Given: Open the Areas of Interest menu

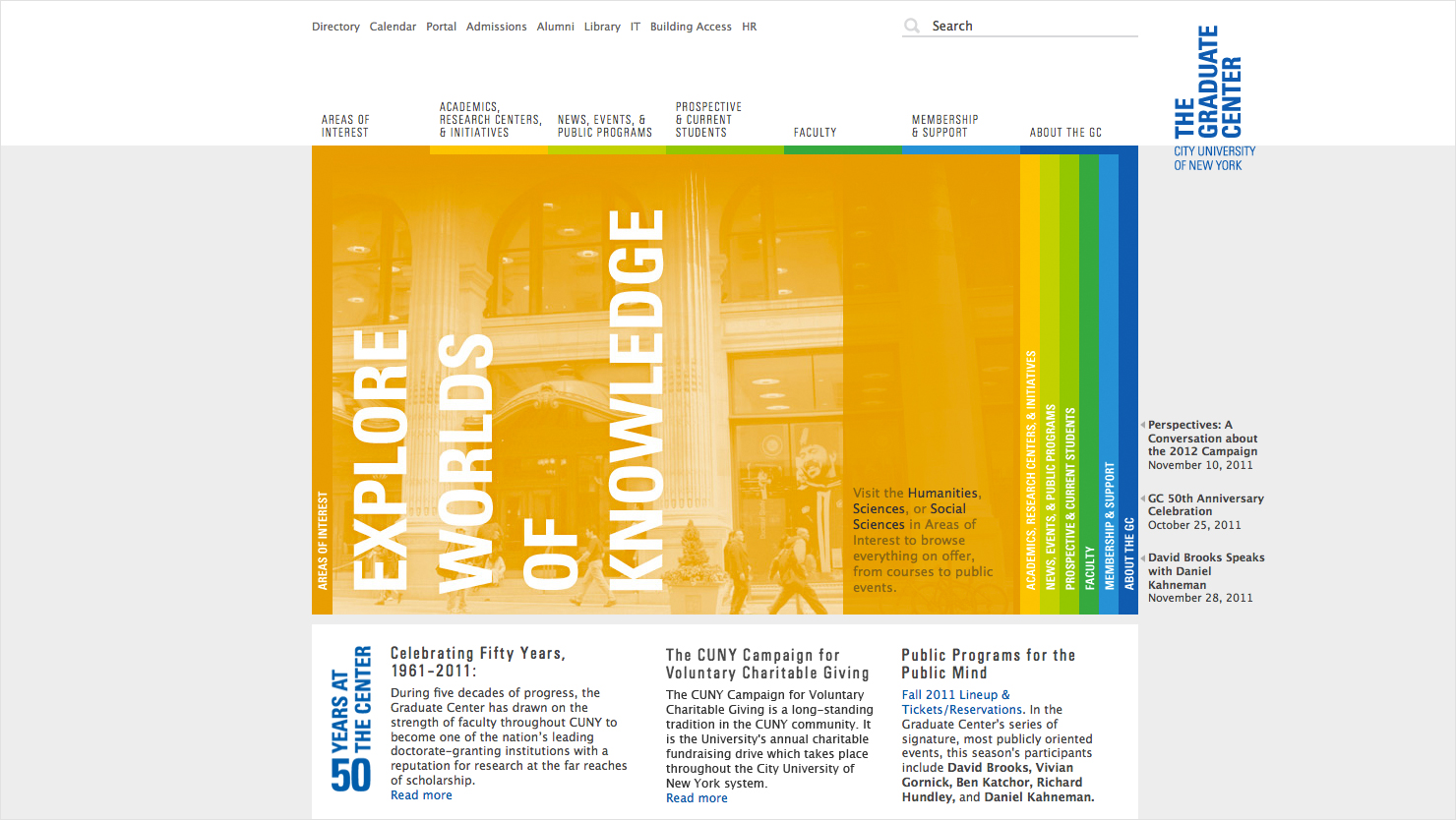Looking at the screenshot, I should point(345,126).
